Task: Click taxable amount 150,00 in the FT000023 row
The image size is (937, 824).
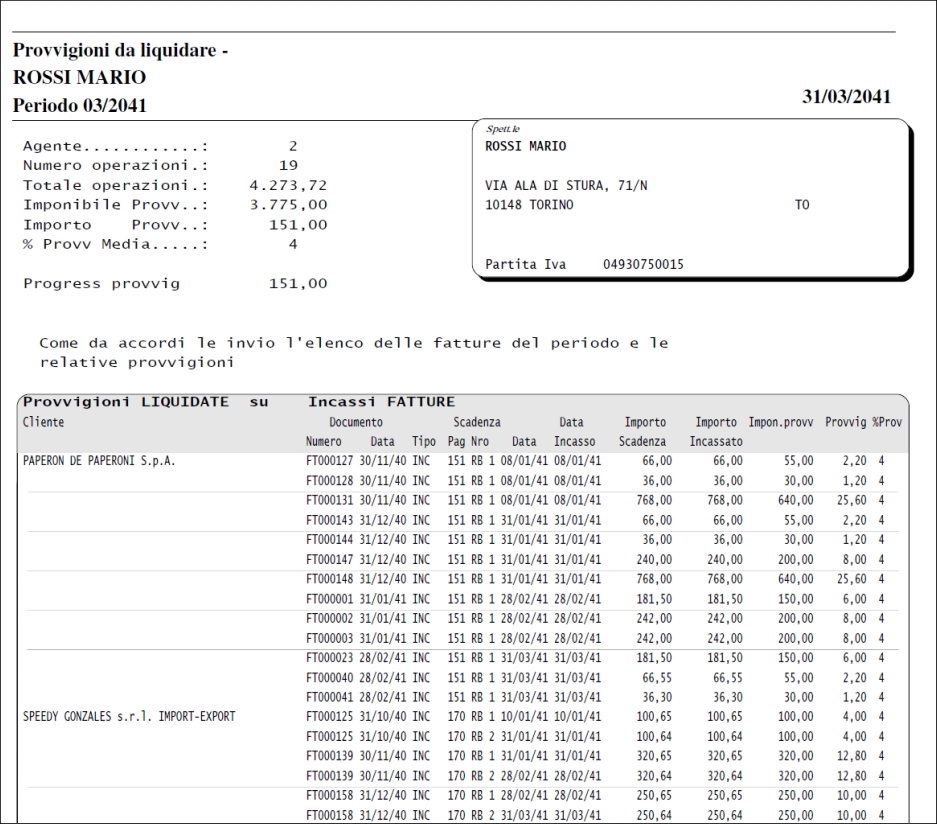Action: (795, 658)
